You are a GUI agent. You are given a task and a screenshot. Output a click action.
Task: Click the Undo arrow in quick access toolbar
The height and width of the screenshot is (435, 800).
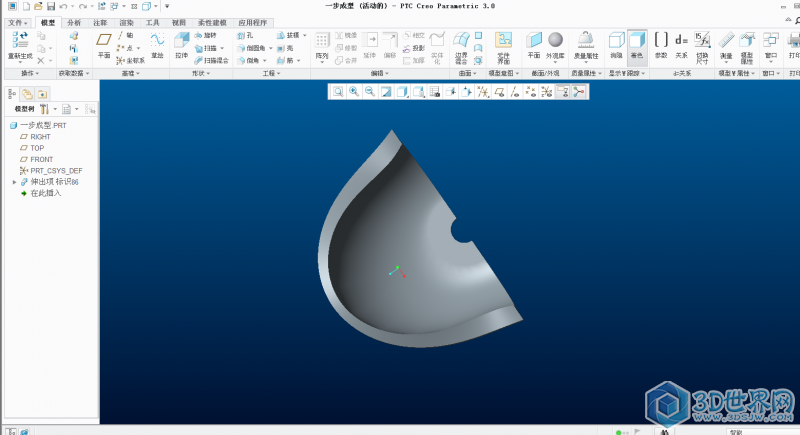(x=63, y=6)
